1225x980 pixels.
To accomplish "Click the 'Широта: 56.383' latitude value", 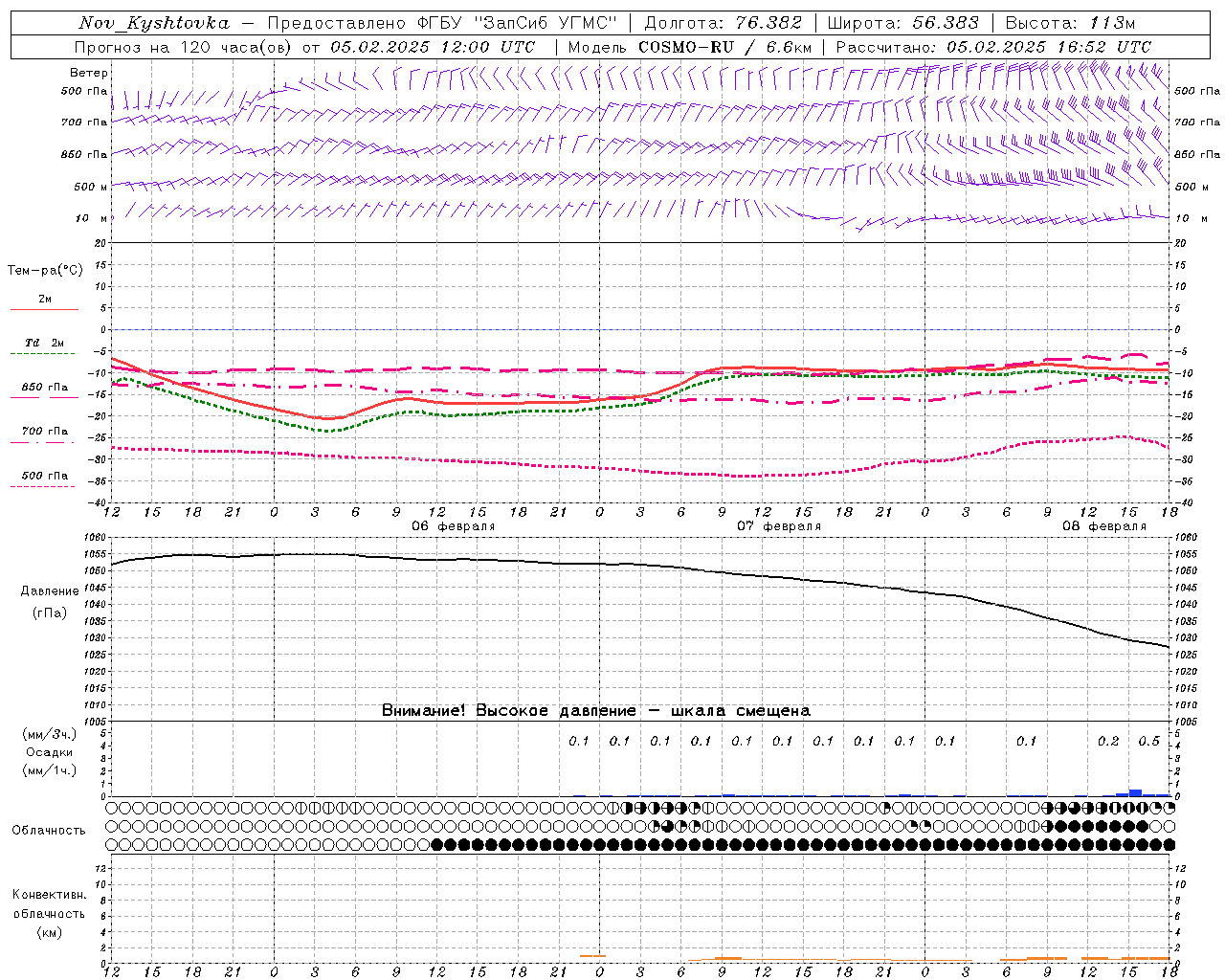I will [x=902, y=23].
